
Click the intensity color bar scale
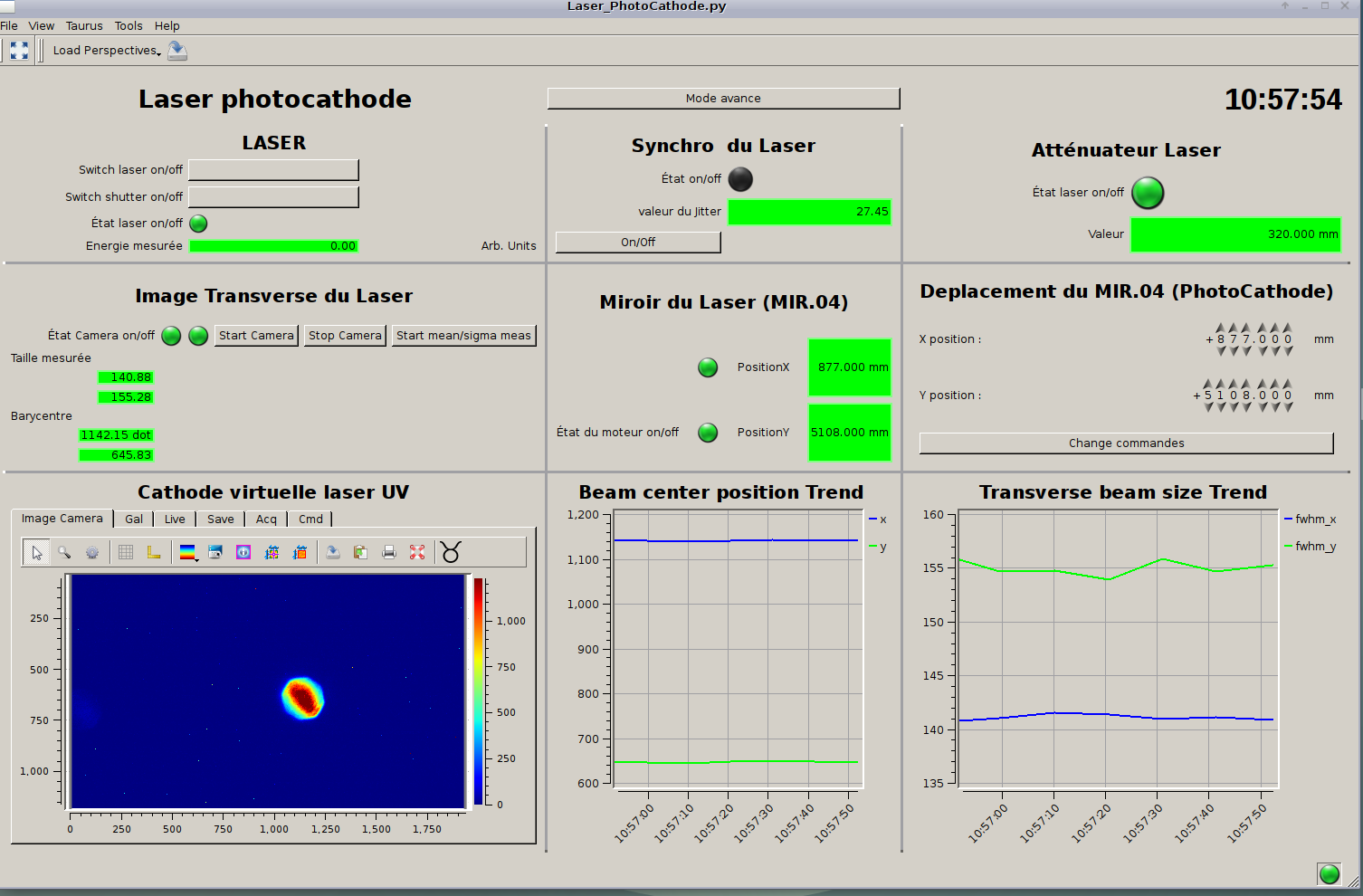pos(478,691)
